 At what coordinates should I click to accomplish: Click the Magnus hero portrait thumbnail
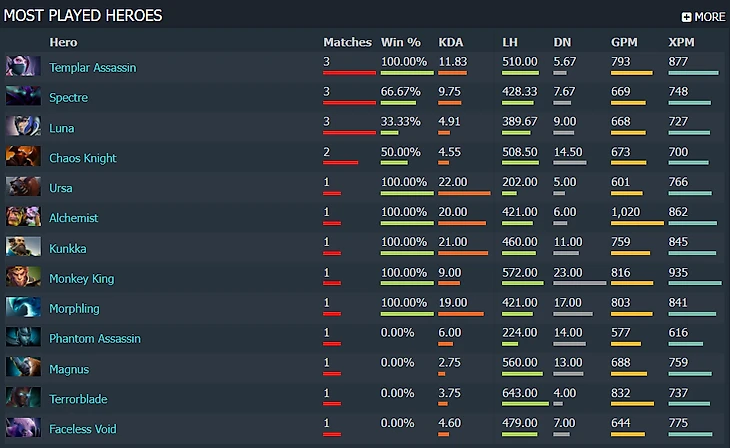click(x=23, y=367)
